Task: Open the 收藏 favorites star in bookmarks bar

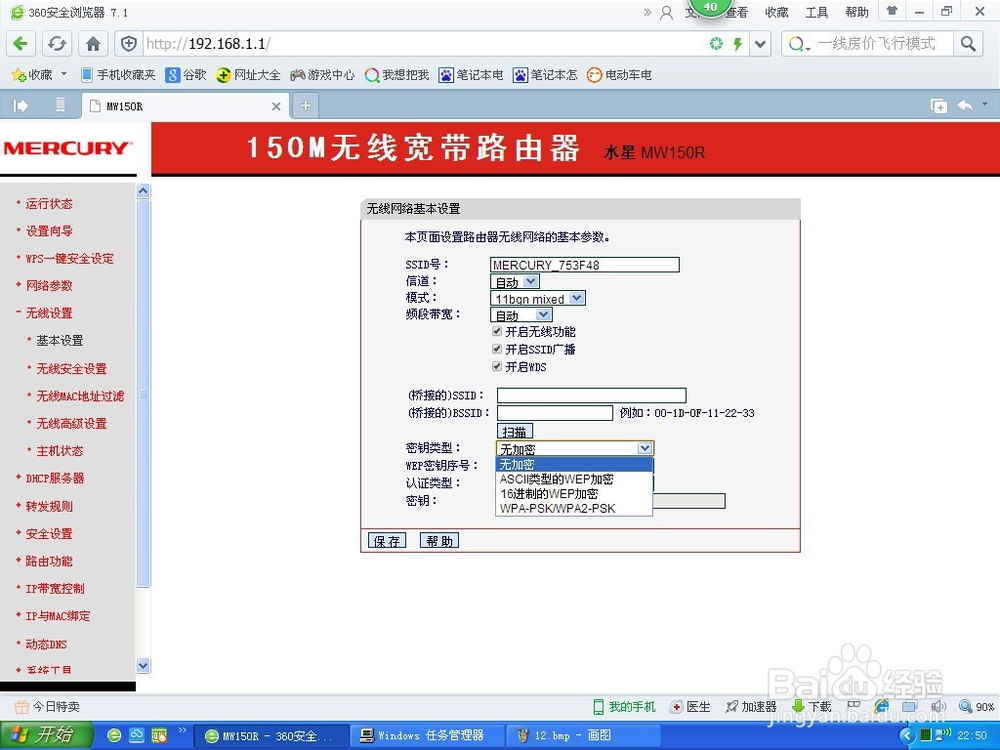Action: (x=32, y=75)
